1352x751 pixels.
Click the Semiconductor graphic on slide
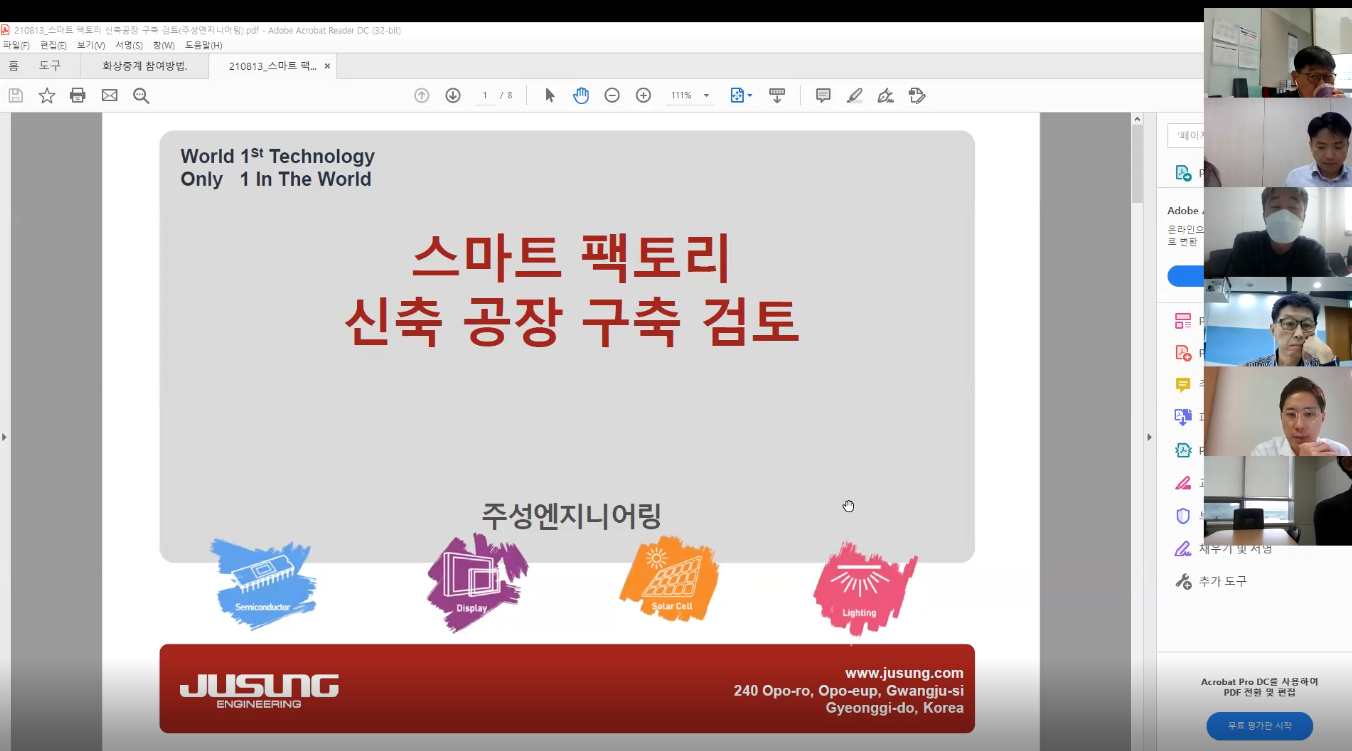point(264,584)
